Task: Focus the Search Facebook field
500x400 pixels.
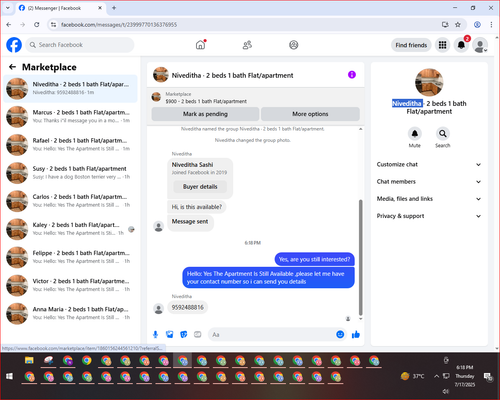Action: coord(80,45)
